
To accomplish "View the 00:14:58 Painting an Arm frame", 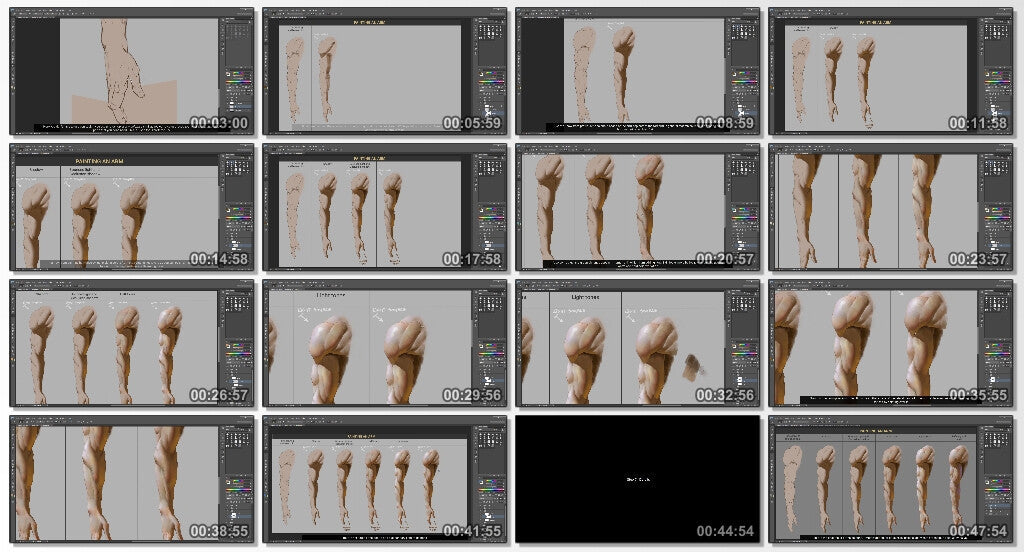I will click(x=132, y=207).
